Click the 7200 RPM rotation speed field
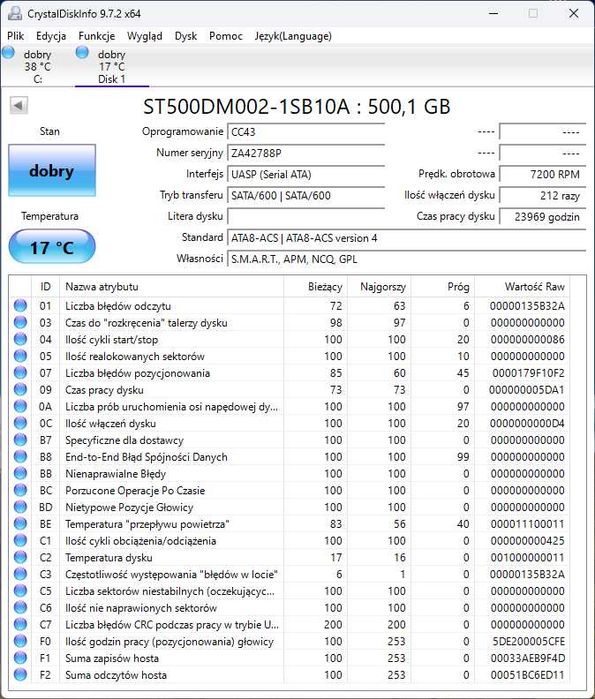Viewport: 595px width, 699px height. point(542,174)
